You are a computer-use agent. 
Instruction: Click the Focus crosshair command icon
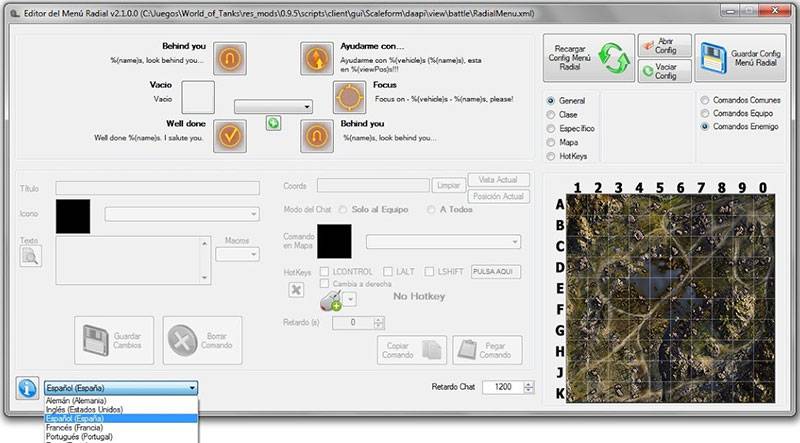click(349, 96)
